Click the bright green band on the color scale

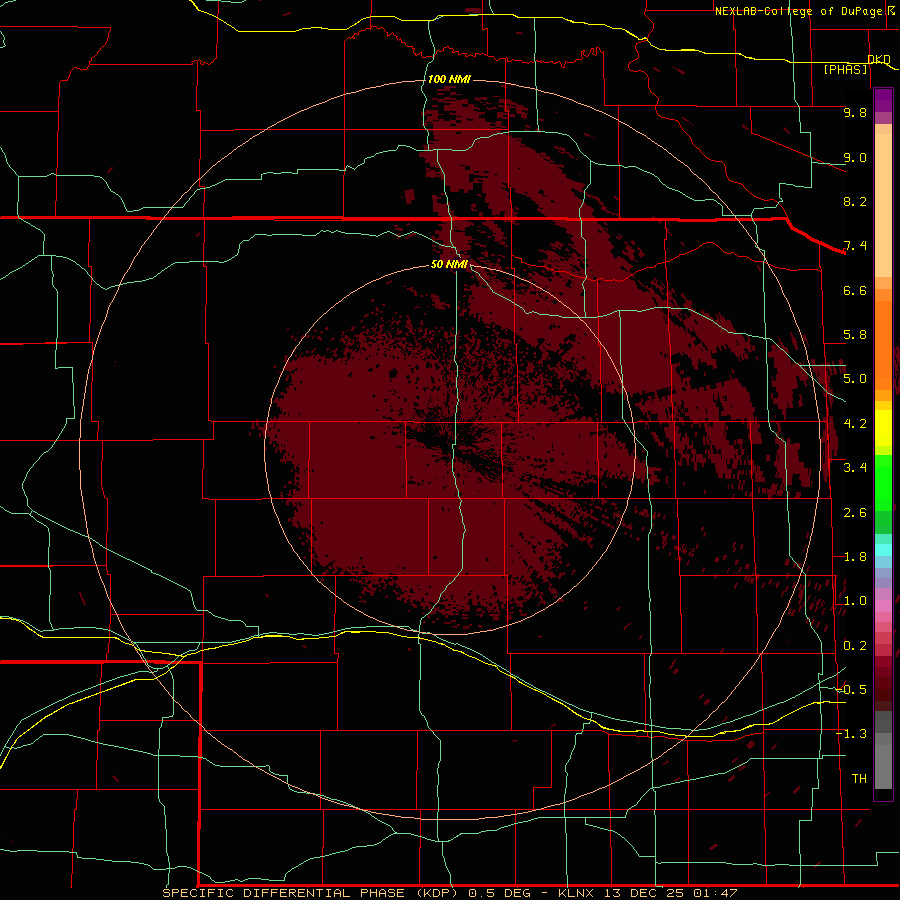(x=883, y=483)
